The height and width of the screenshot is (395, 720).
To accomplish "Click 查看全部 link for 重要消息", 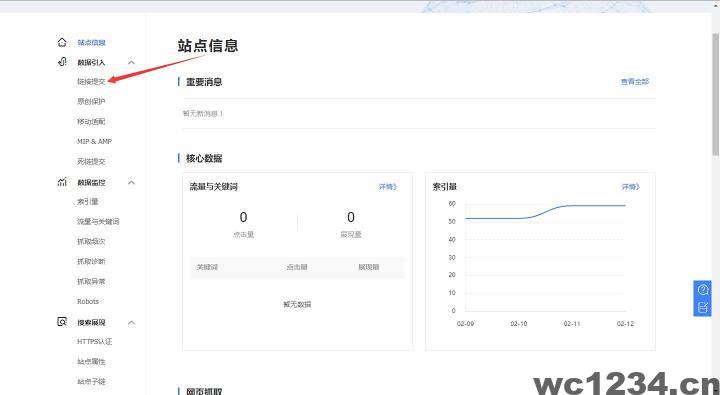I will pyautogui.click(x=635, y=81).
